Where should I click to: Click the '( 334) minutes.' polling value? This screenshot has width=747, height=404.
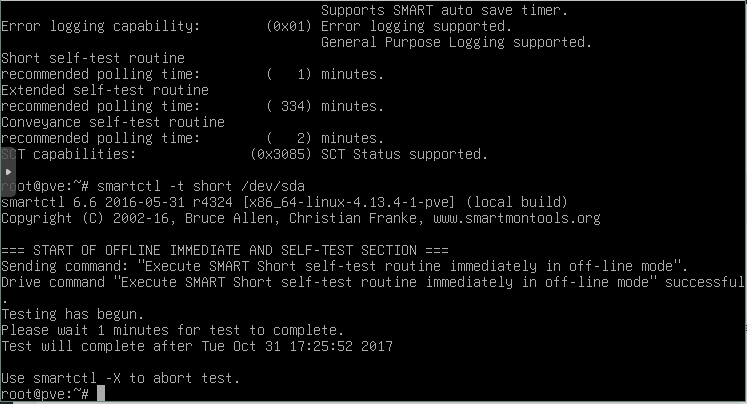pyautogui.click(x=341, y=106)
